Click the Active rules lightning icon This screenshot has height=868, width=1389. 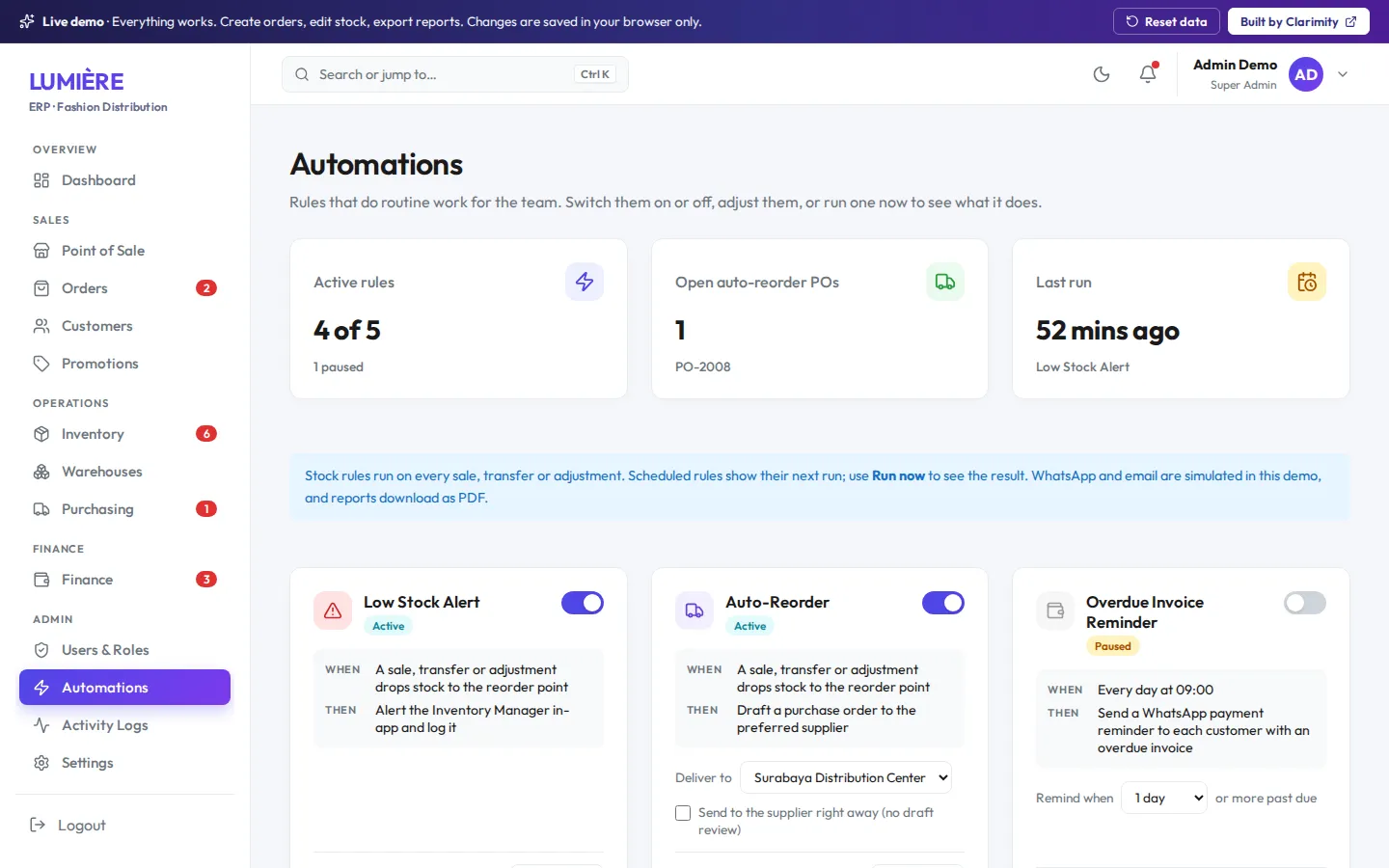(x=585, y=282)
